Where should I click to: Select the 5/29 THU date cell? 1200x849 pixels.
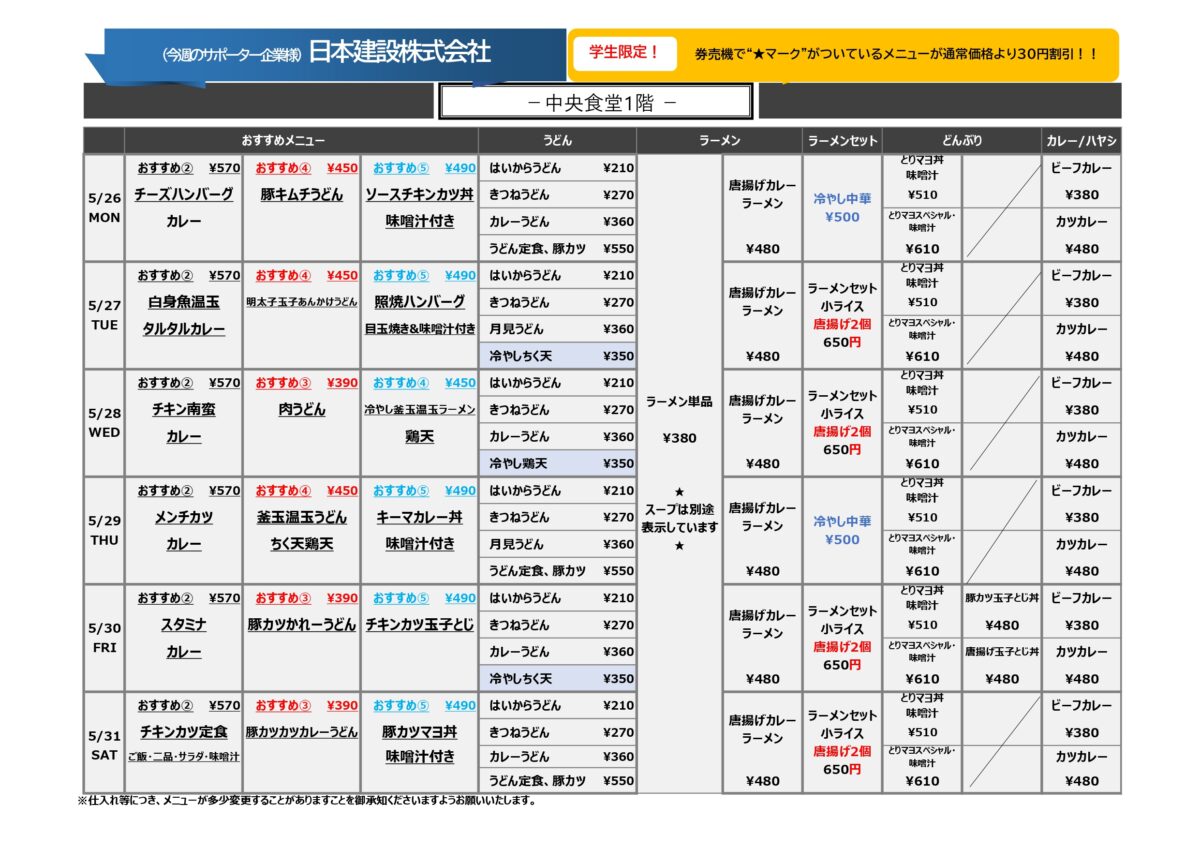[104, 531]
